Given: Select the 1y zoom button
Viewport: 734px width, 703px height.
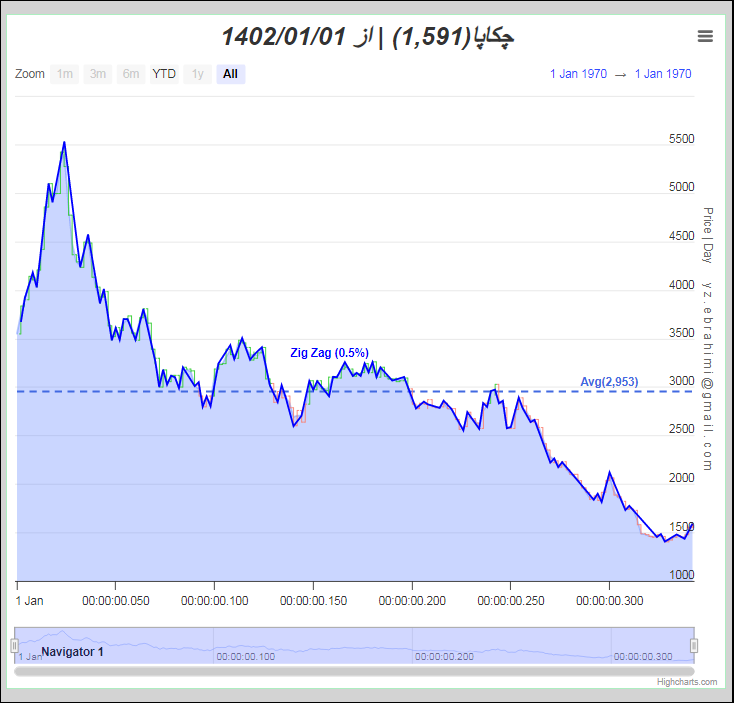Looking at the screenshot, I should [198, 74].
